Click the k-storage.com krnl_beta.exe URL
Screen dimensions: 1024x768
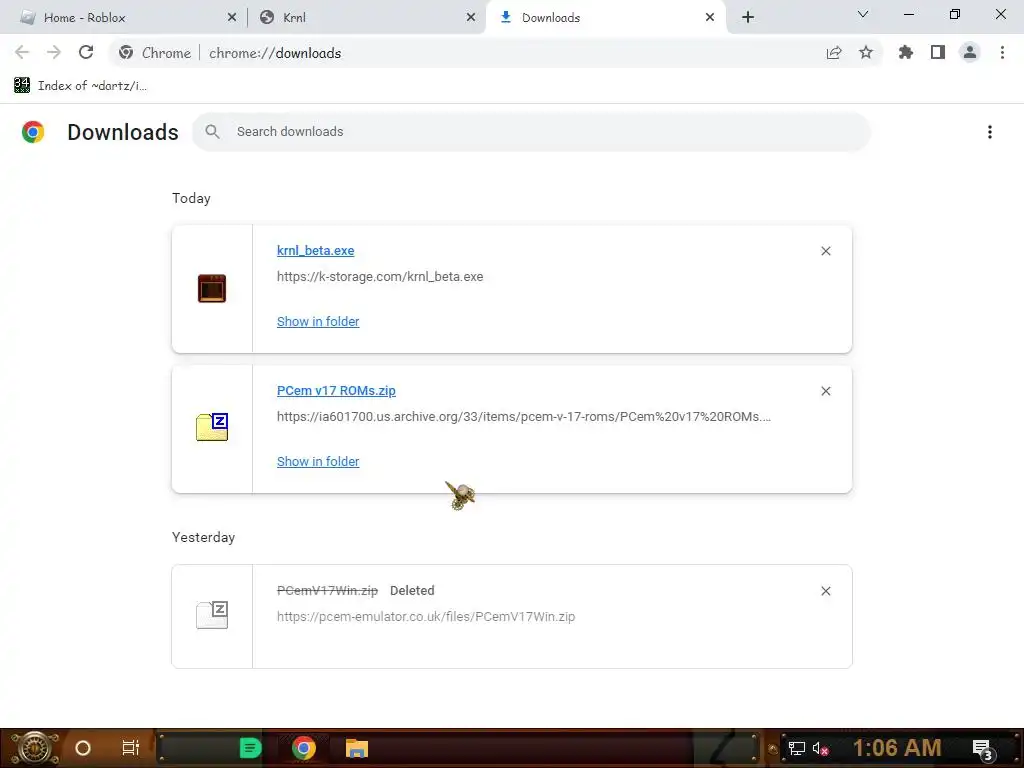pyautogui.click(x=380, y=276)
